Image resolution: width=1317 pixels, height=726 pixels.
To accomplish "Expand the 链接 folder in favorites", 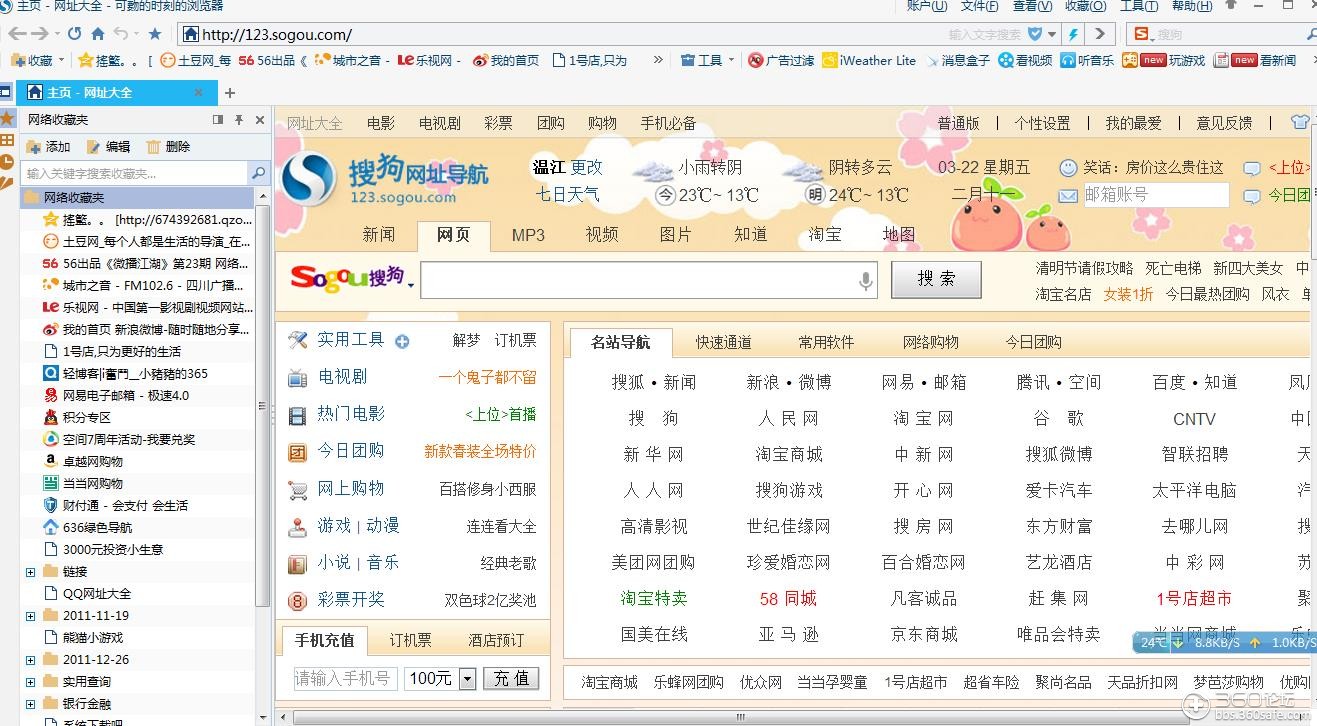I will 30,572.
